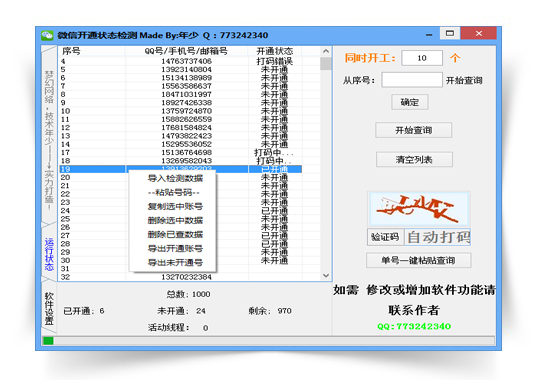Select 删除选中数据 menu entry
The image size is (539, 380).
pyautogui.click(x=175, y=220)
